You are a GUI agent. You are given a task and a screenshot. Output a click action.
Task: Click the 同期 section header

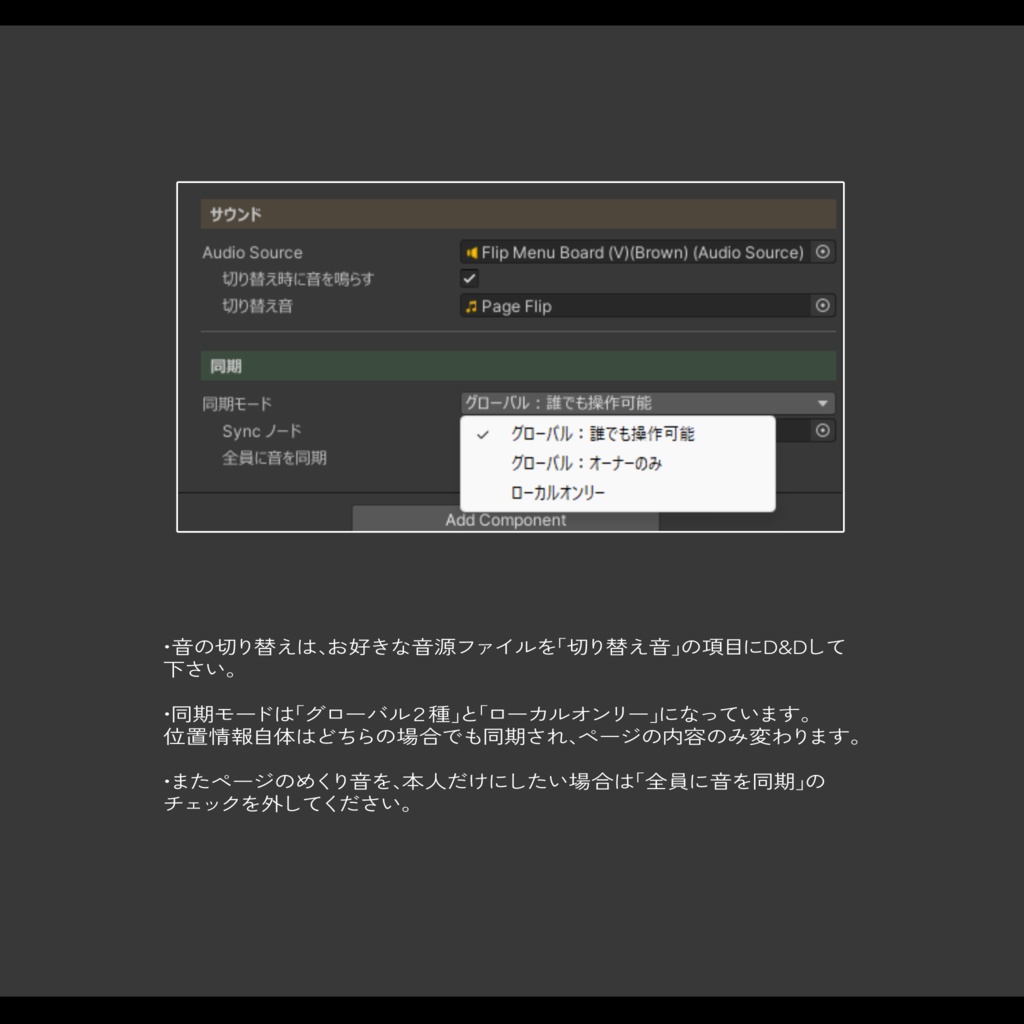pos(518,366)
